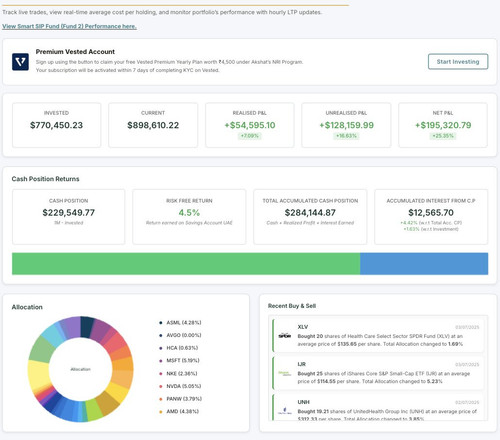Click the HCA (0.63%) legend entry
Screen dimensions: 500x440
[x=179, y=348]
